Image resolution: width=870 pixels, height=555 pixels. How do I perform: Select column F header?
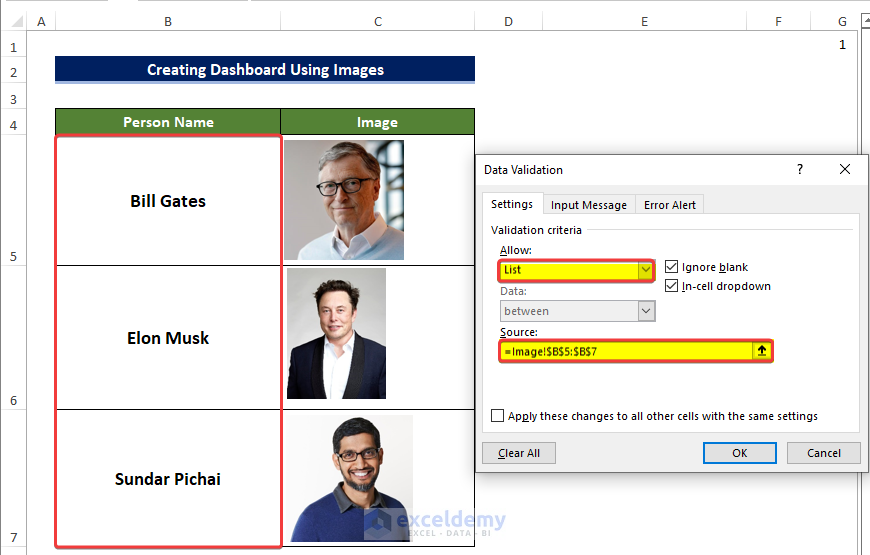click(x=778, y=22)
